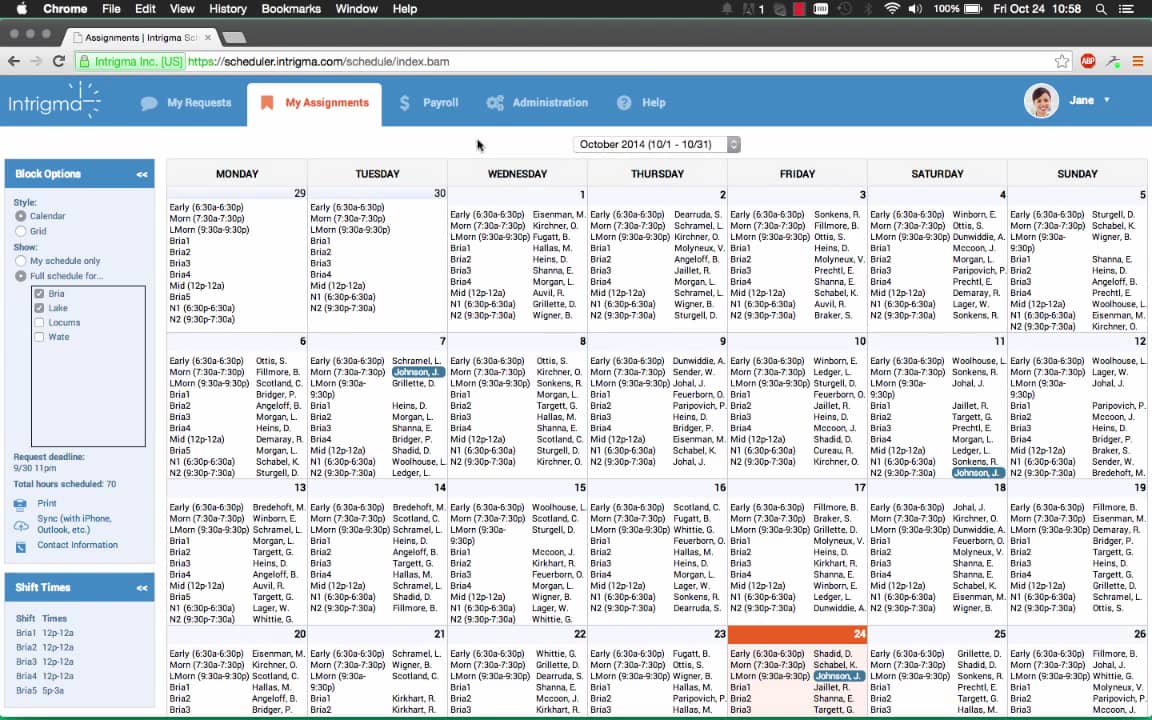Click the chat bubble icon of My Requests
Screen dimensions: 1152x720
click(x=148, y=103)
